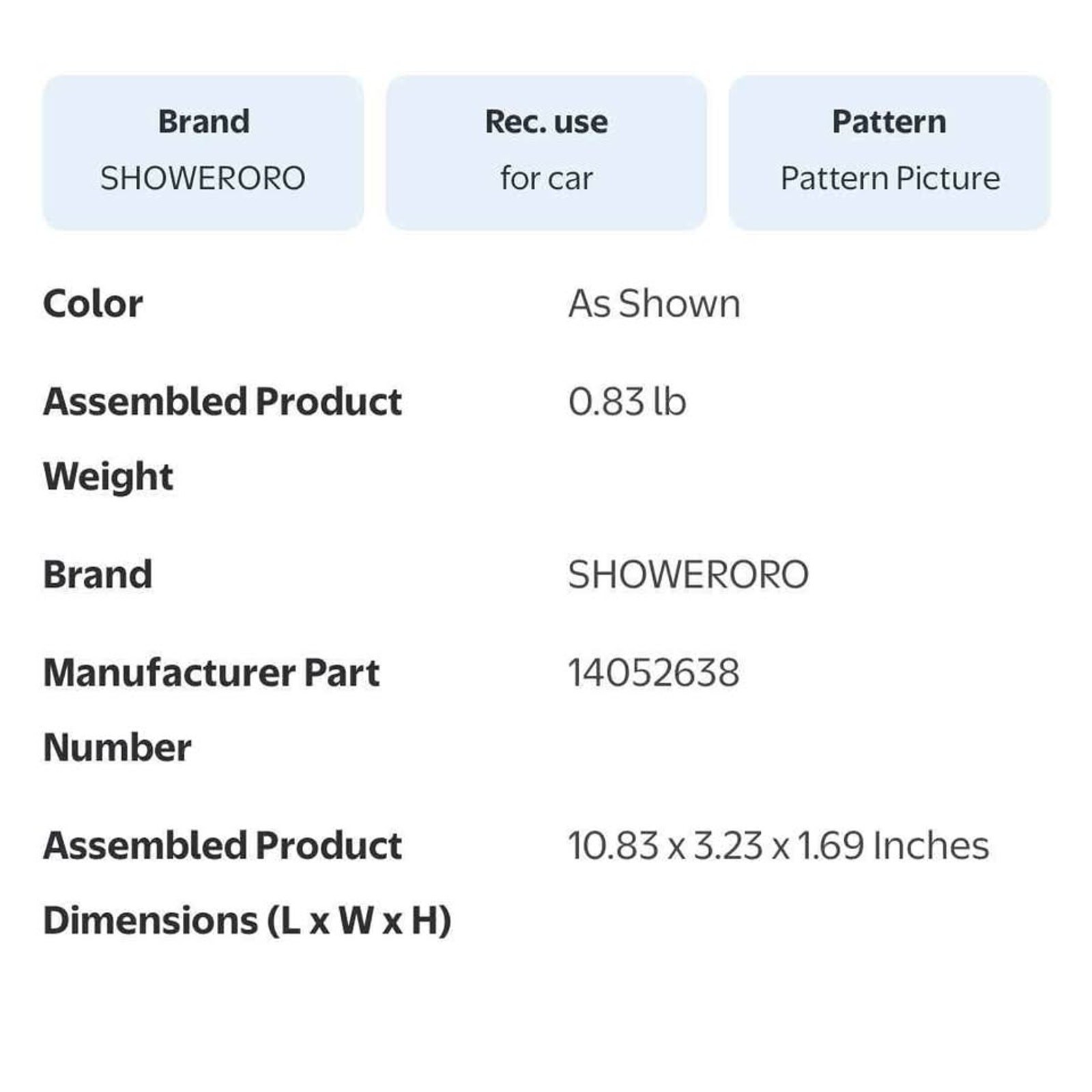Click the Brand row label in specs
Viewport: 1092px width, 1092px height.
(x=98, y=575)
